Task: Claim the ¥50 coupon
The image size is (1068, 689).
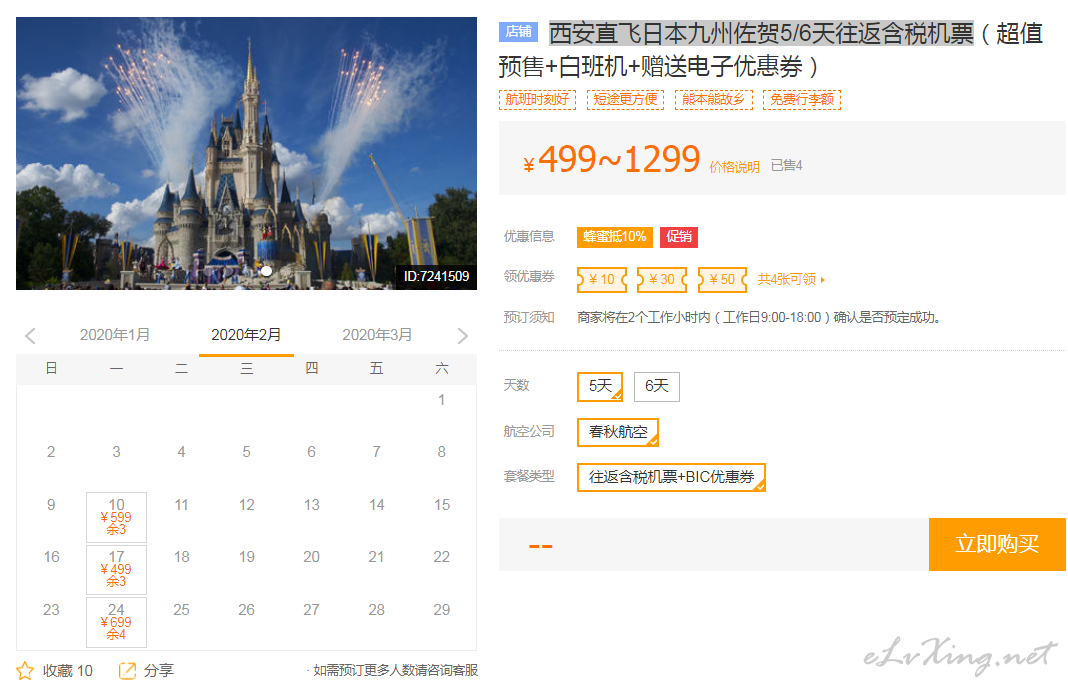Action: 722,279
